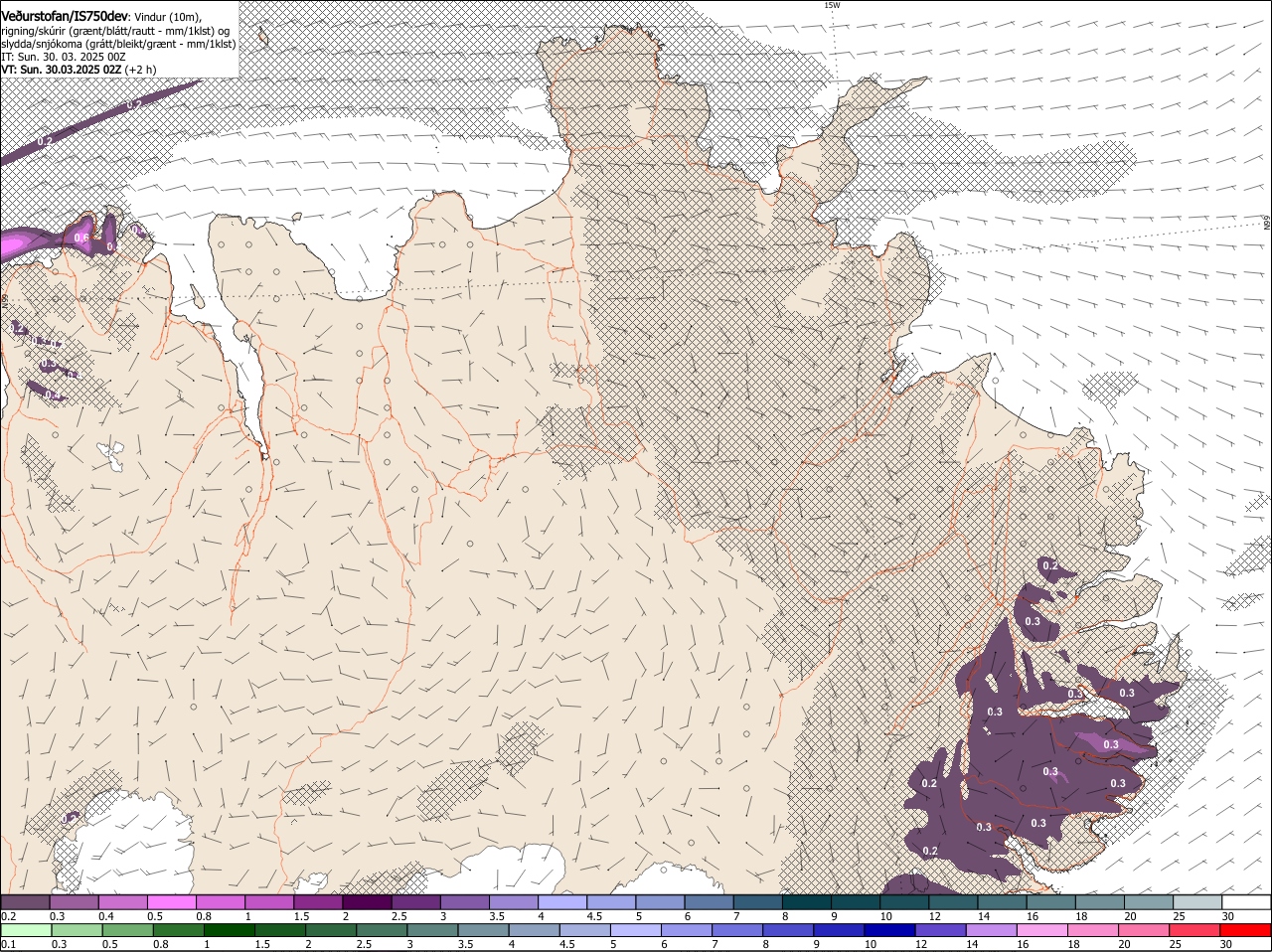Select the violet-blue 12 swatch in blue legend row

[940, 930]
